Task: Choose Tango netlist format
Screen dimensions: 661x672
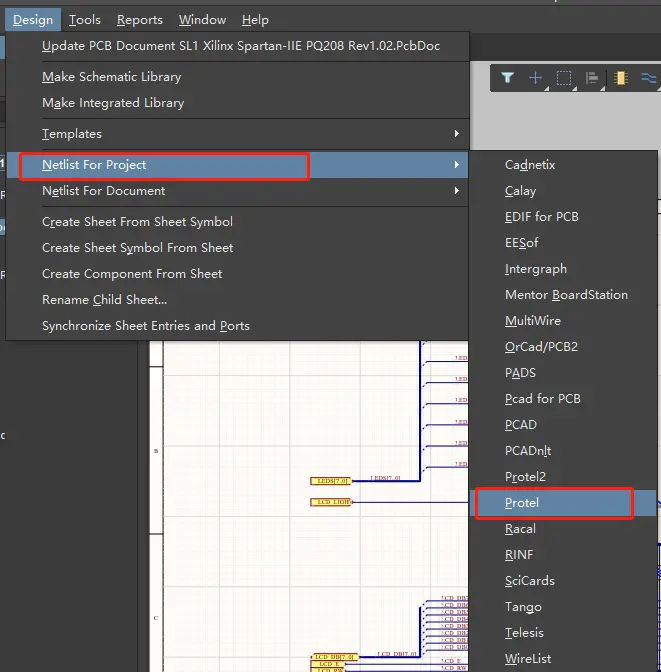Action: (564, 607)
